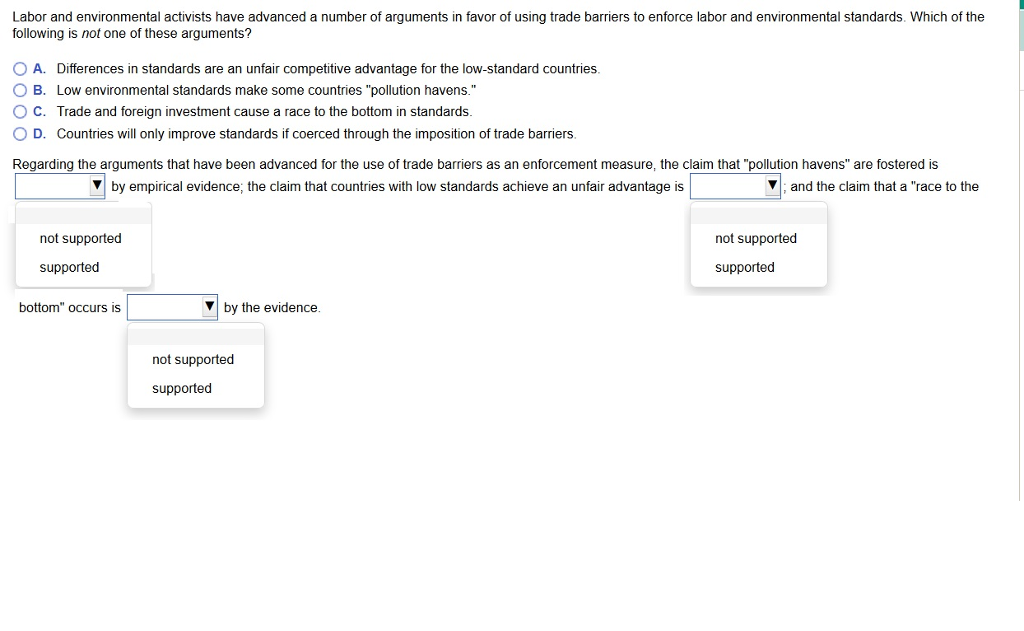Screen dimensions: 1024x631
Task: Pick "supported" in the race-to-bottom list
Action: click(x=182, y=389)
